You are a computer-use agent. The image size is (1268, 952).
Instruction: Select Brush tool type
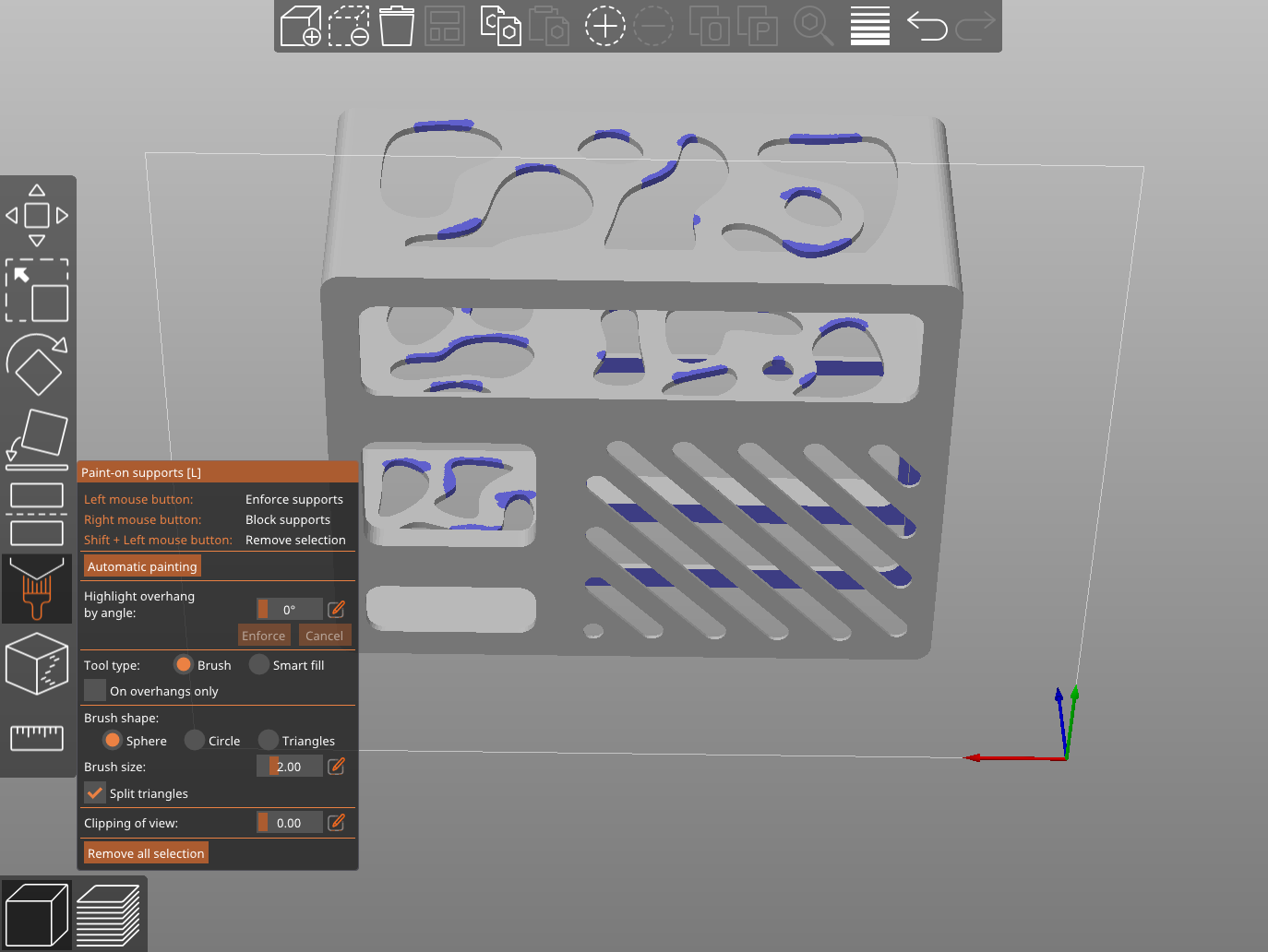[184, 665]
